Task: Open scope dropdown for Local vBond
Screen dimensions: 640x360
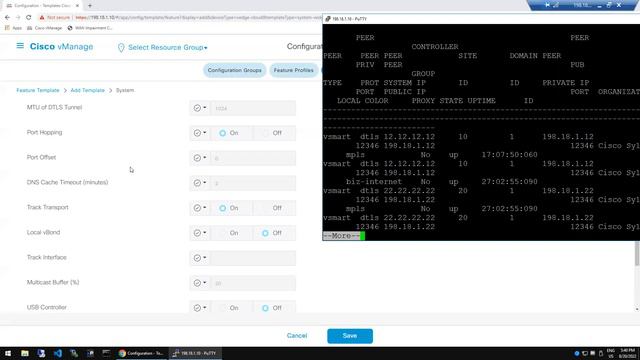Action: (200, 233)
